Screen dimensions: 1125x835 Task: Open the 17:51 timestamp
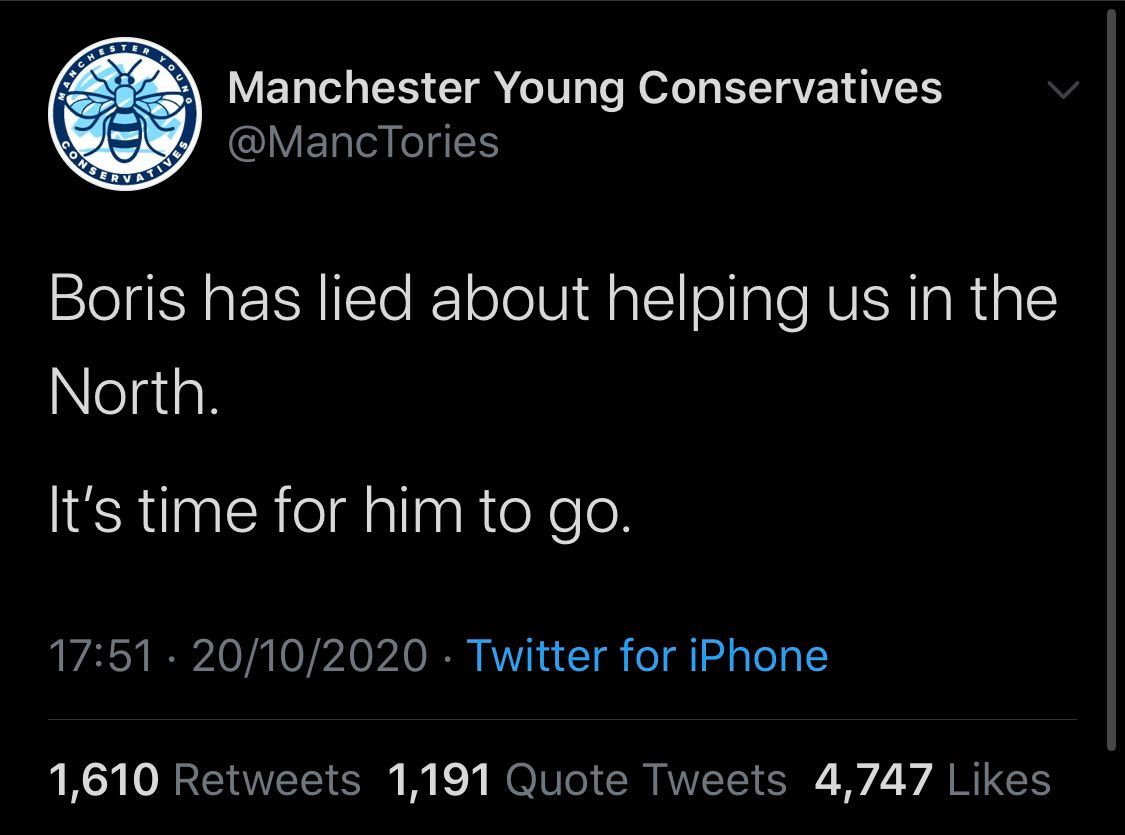(x=101, y=656)
